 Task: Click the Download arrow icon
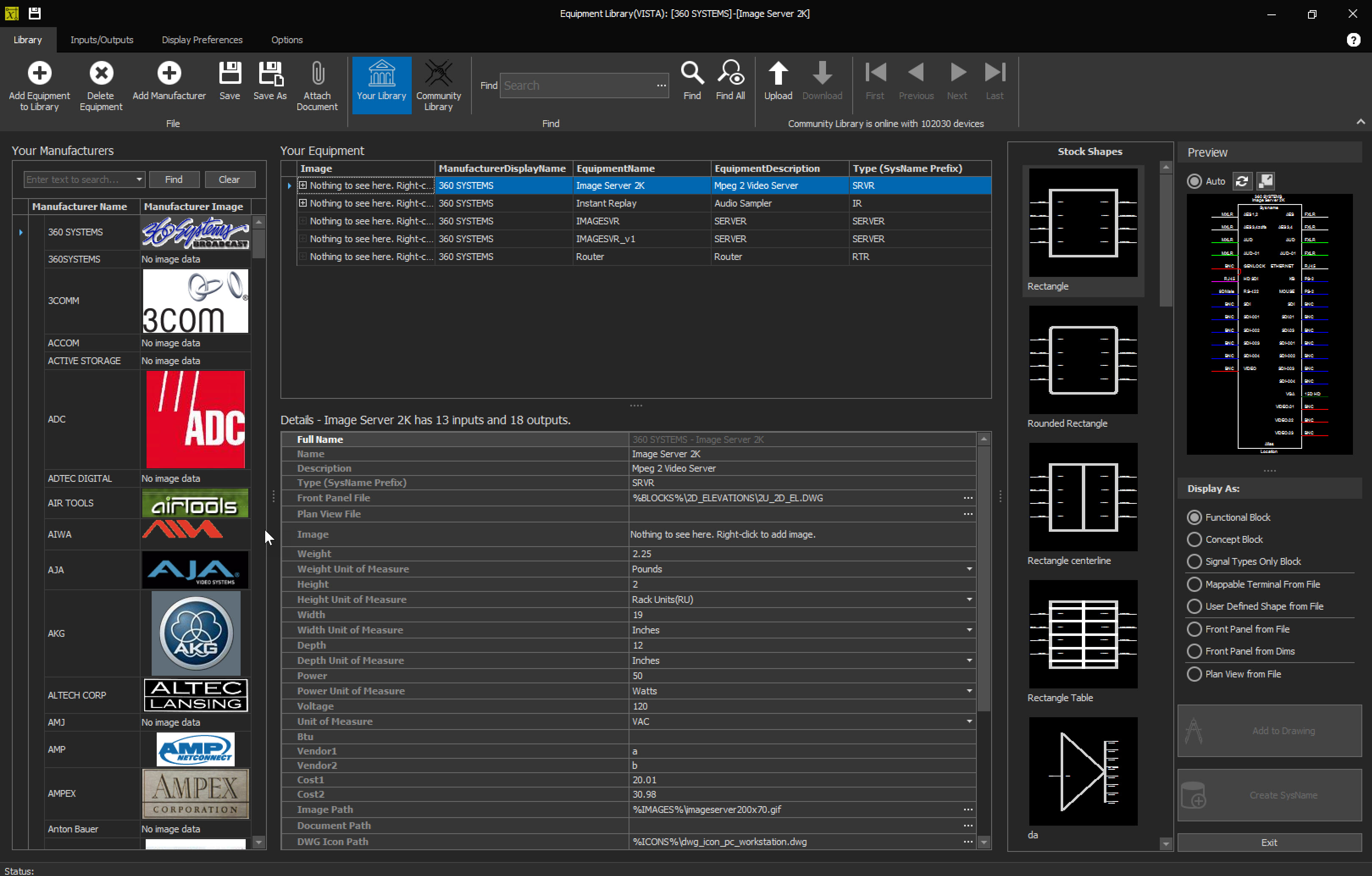pyautogui.click(x=822, y=74)
